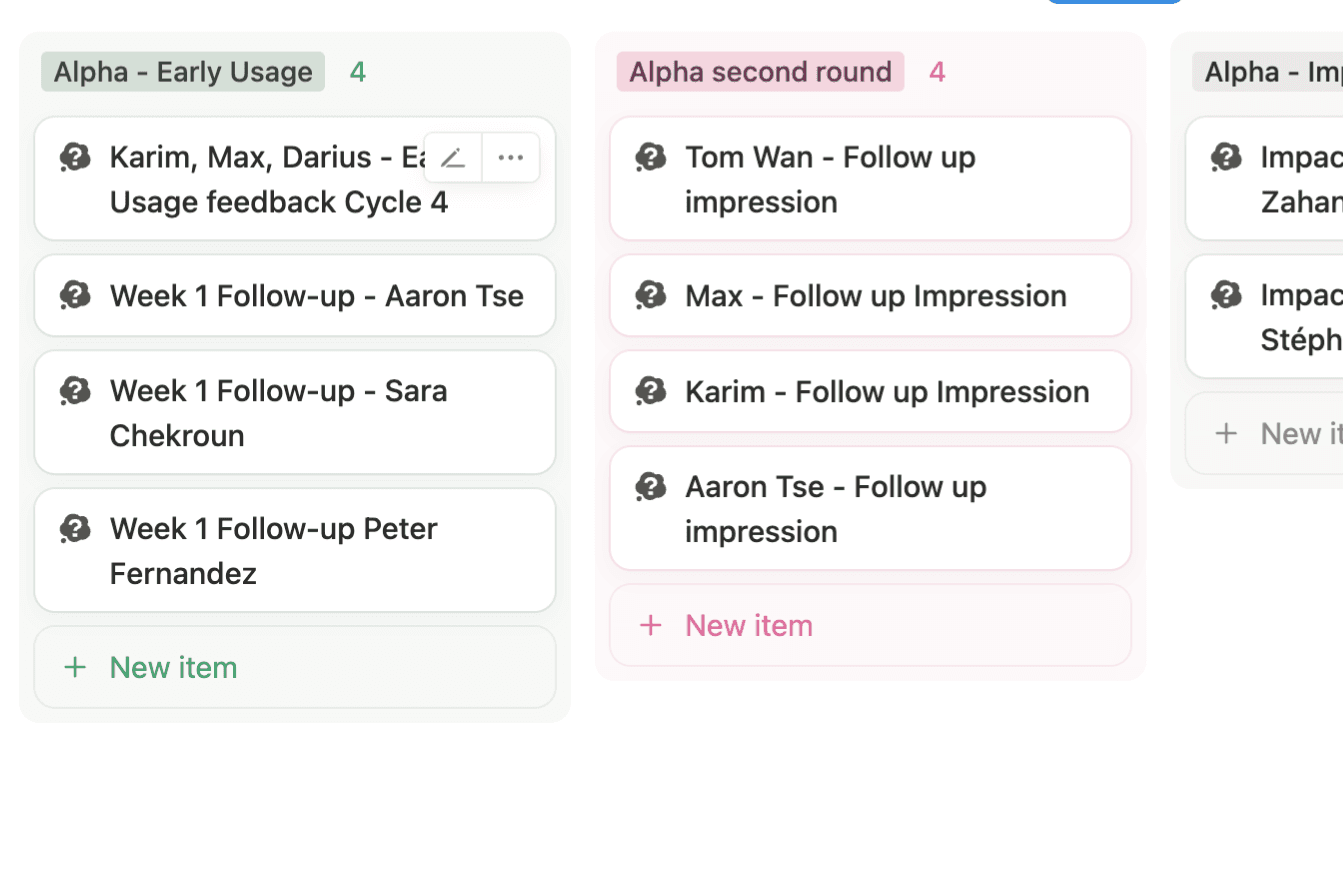The height and width of the screenshot is (895, 1343).
Task: Click the pink item count next to Alpha second round
Action: tap(936, 72)
